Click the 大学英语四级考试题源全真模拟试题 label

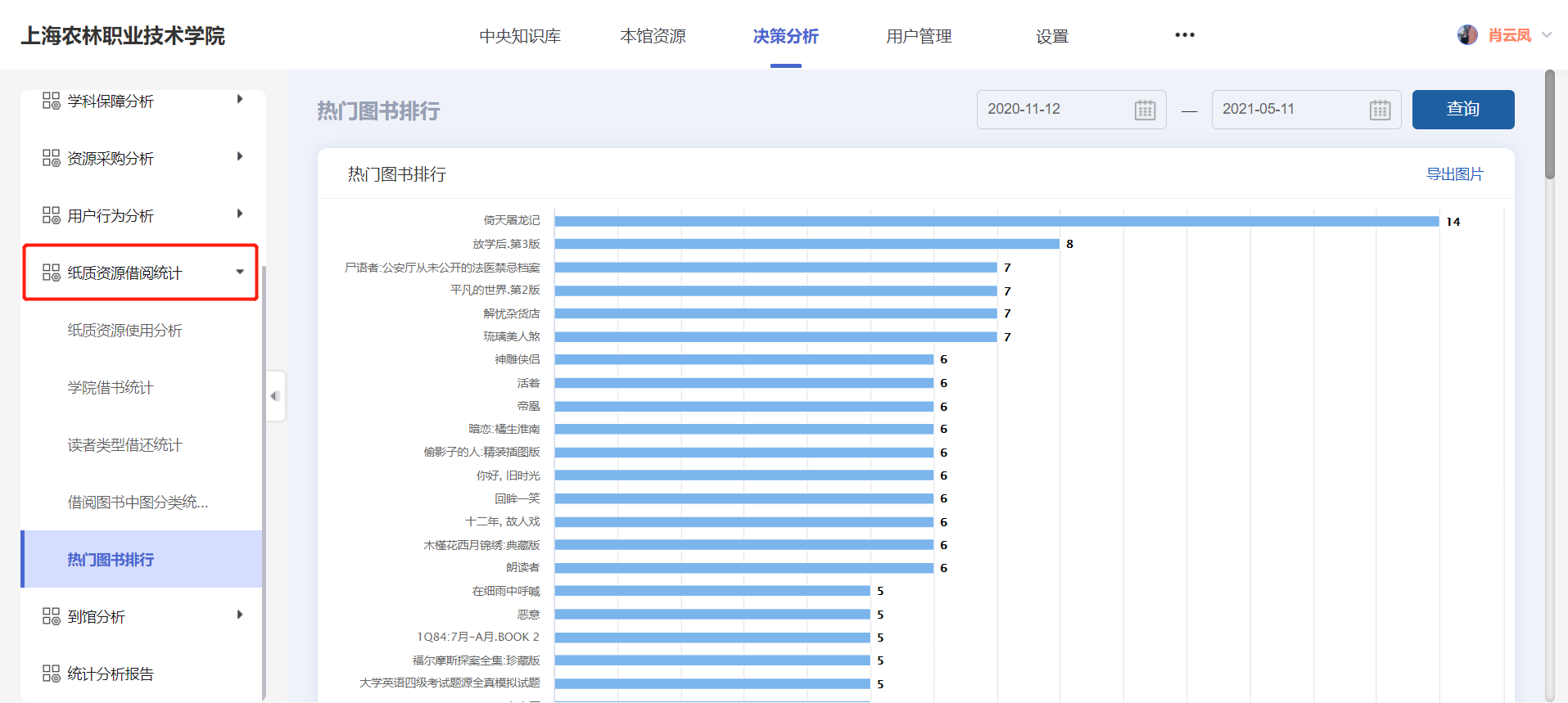(450, 683)
